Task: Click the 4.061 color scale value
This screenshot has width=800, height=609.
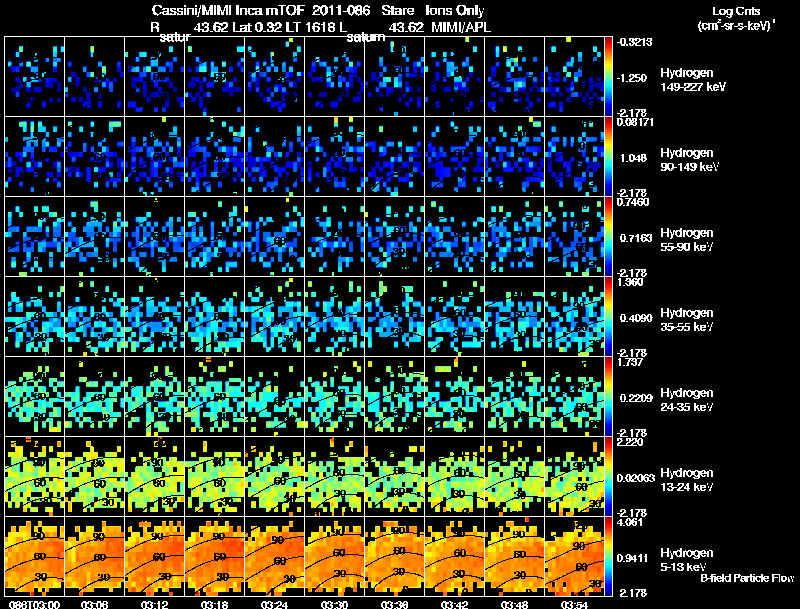Action: 630,522
